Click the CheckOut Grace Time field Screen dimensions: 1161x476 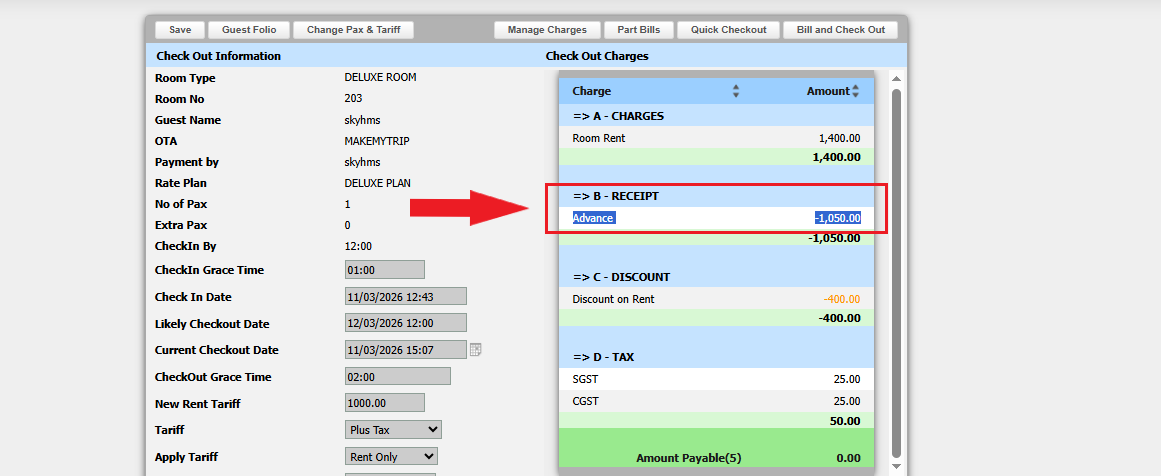(397, 377)
